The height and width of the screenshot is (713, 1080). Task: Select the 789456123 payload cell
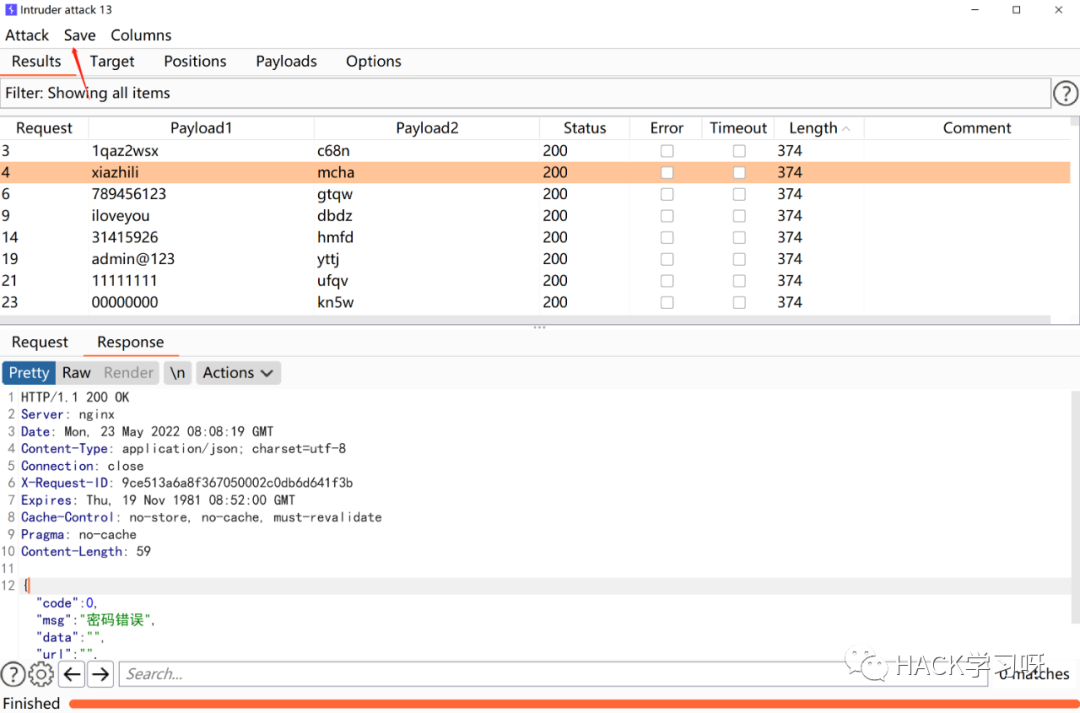pyautogui.click(x=201, y=194)
